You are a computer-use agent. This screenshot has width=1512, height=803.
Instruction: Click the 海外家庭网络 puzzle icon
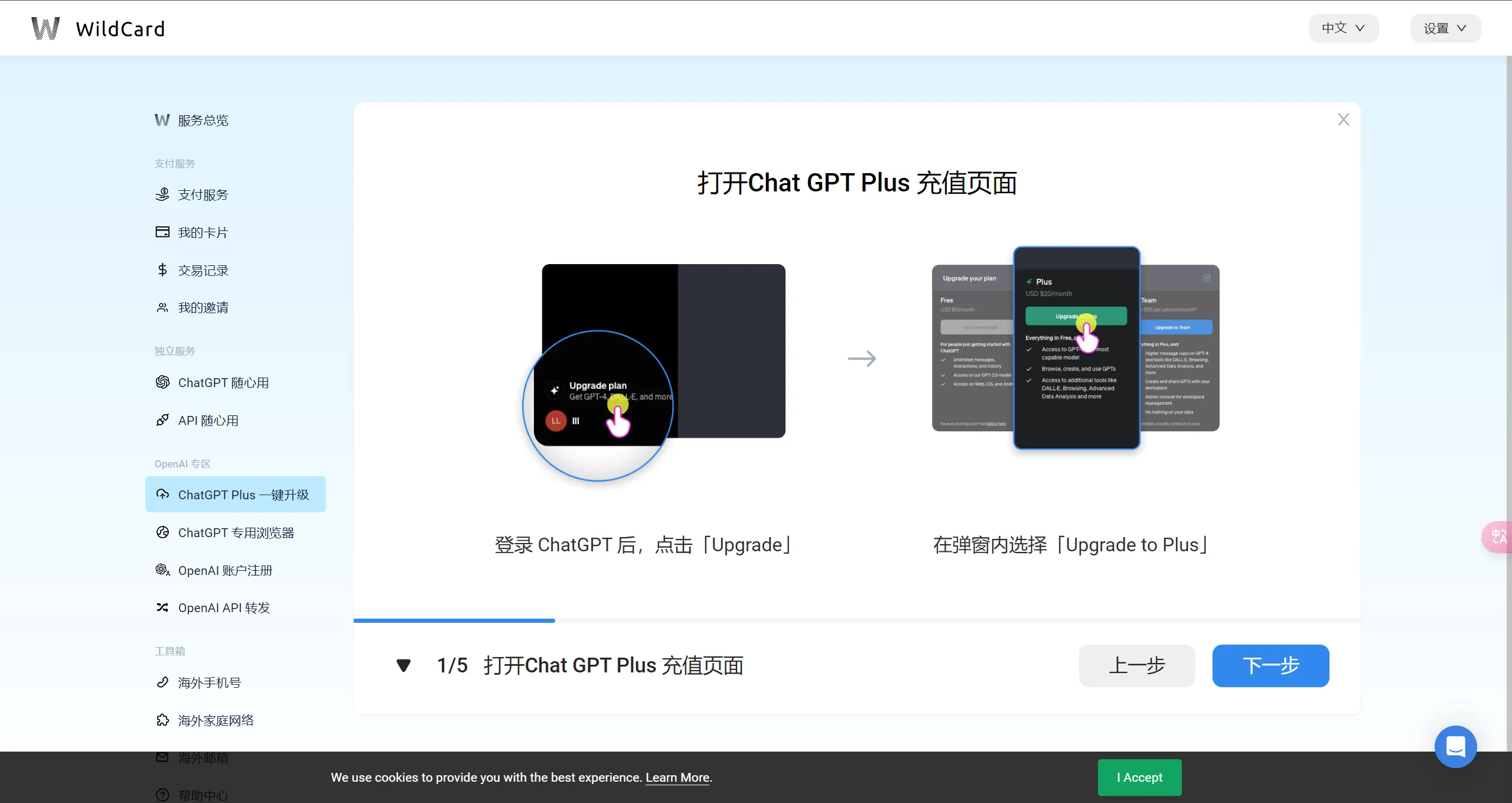tap(162, 720)
